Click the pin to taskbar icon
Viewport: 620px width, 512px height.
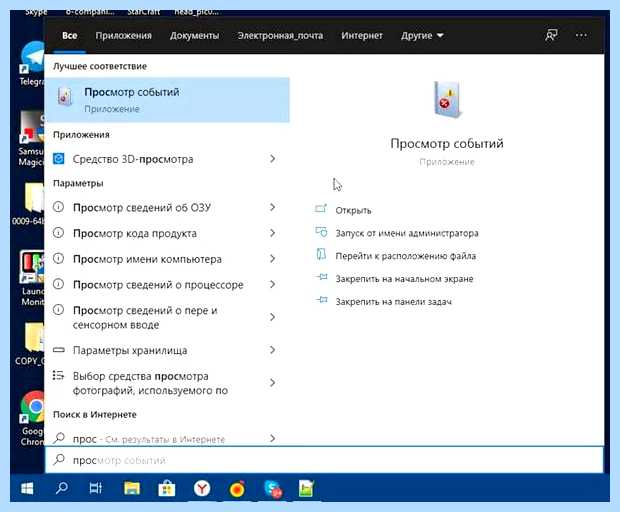pos(321,300)
